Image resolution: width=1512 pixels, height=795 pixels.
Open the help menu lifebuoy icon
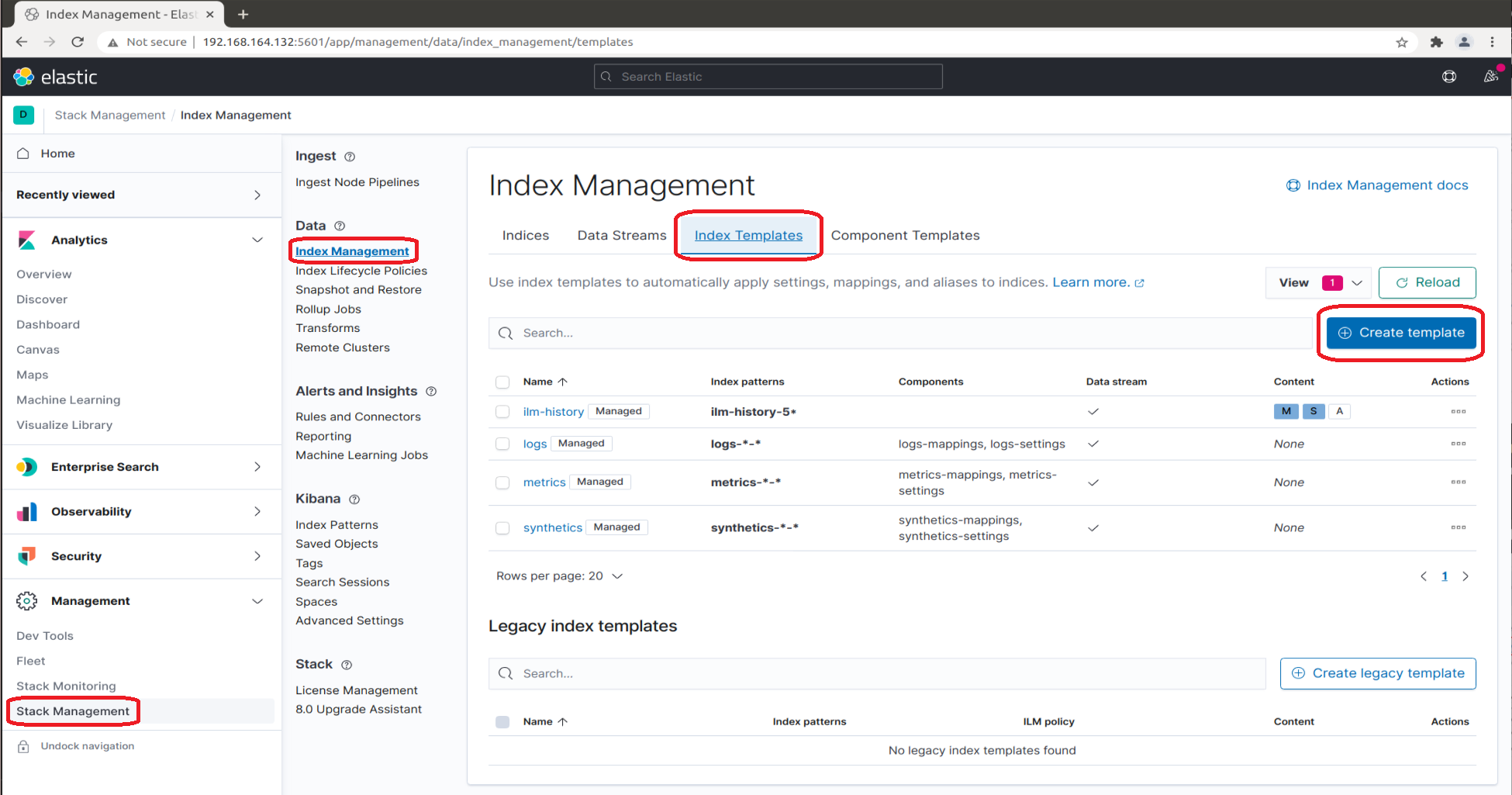coord(1448,77)
